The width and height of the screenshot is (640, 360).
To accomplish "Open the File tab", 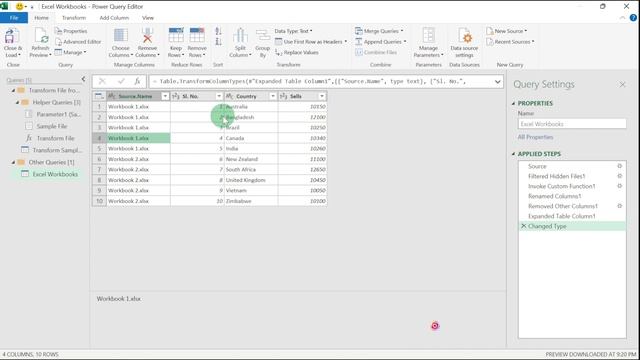I will tap(14, 18).
